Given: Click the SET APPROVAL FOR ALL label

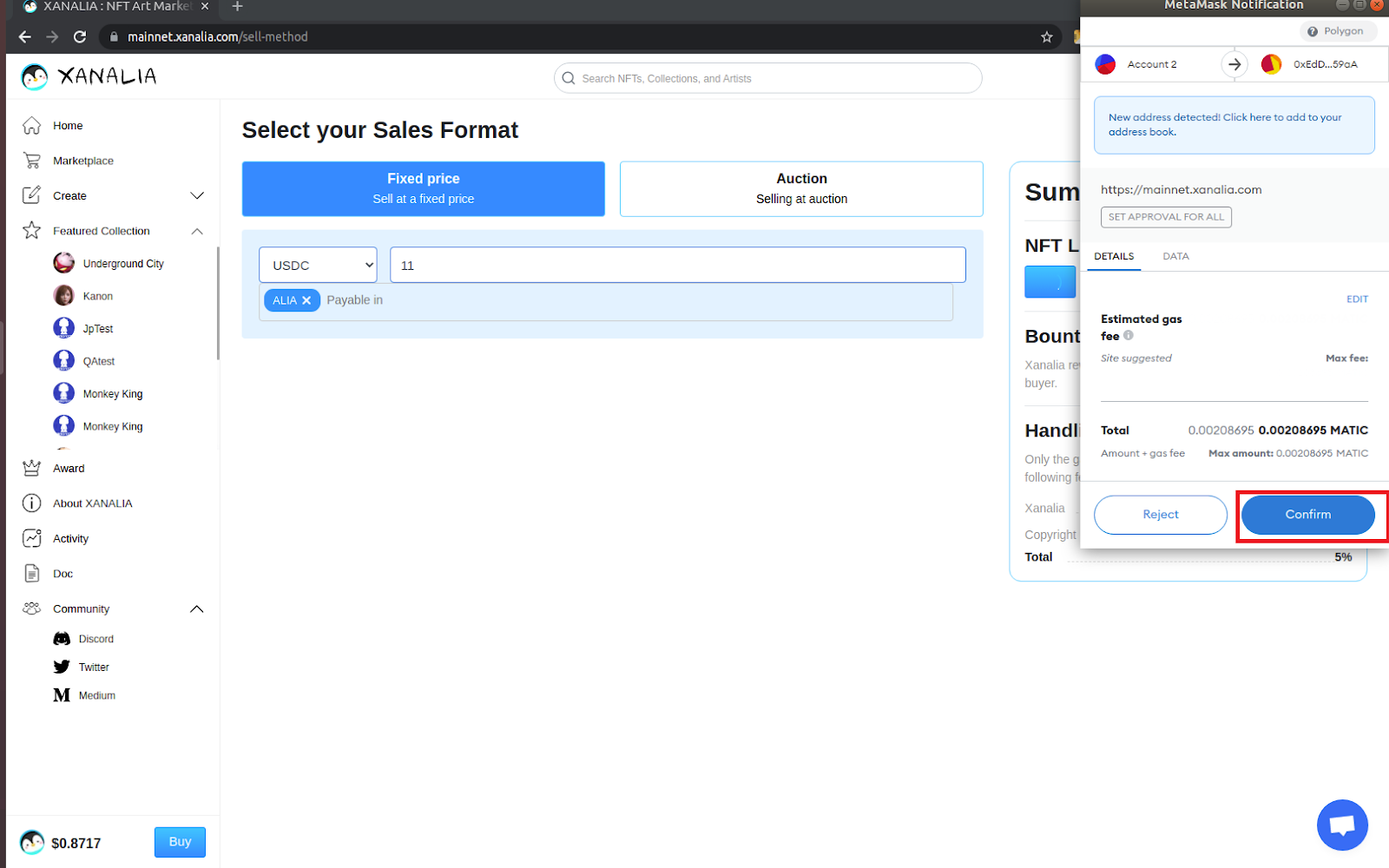Looking at the screenshot, I should [1166, 217].
